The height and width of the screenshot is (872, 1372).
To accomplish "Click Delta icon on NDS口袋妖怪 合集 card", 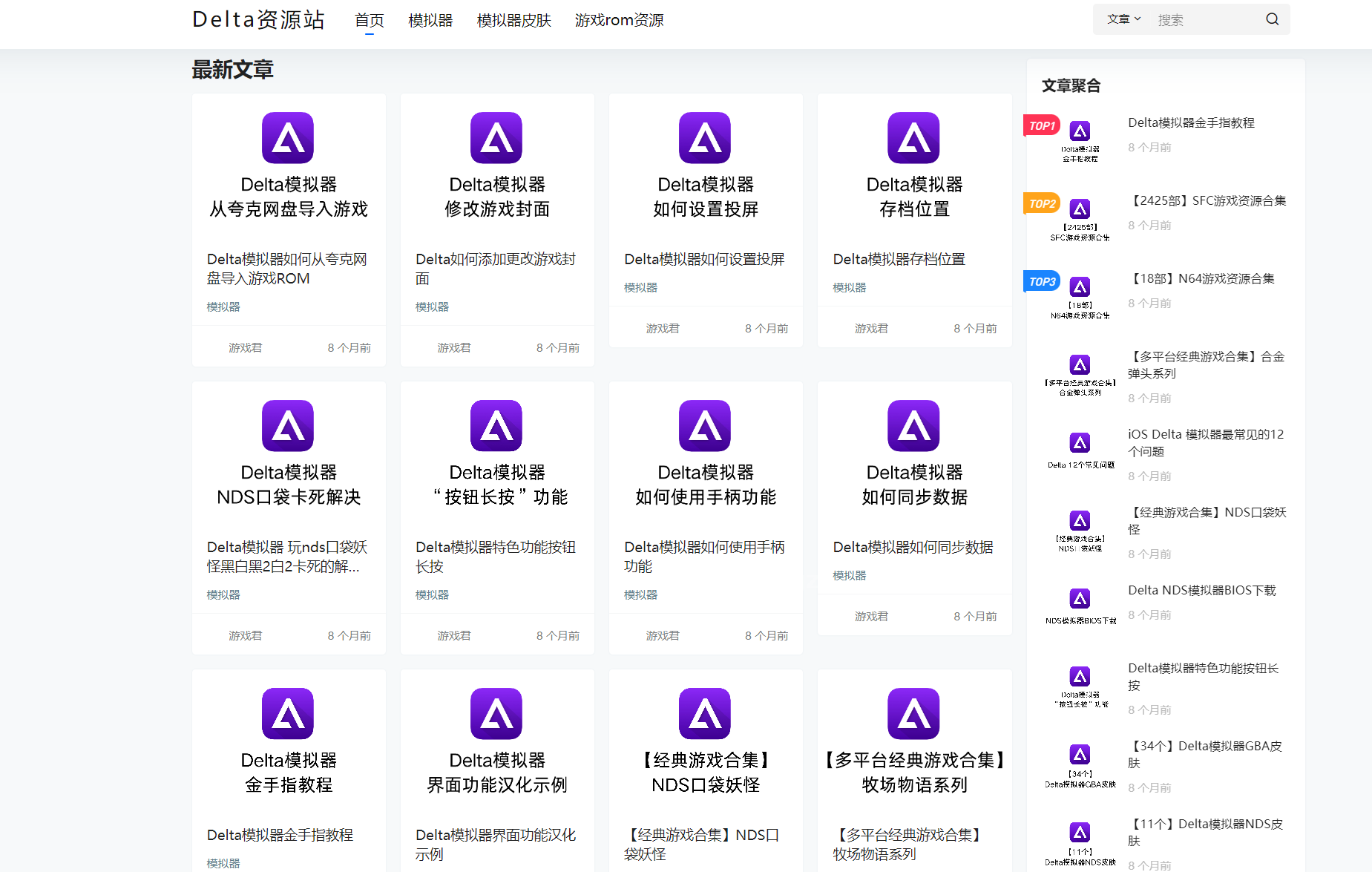I will [x=705, y=714].
